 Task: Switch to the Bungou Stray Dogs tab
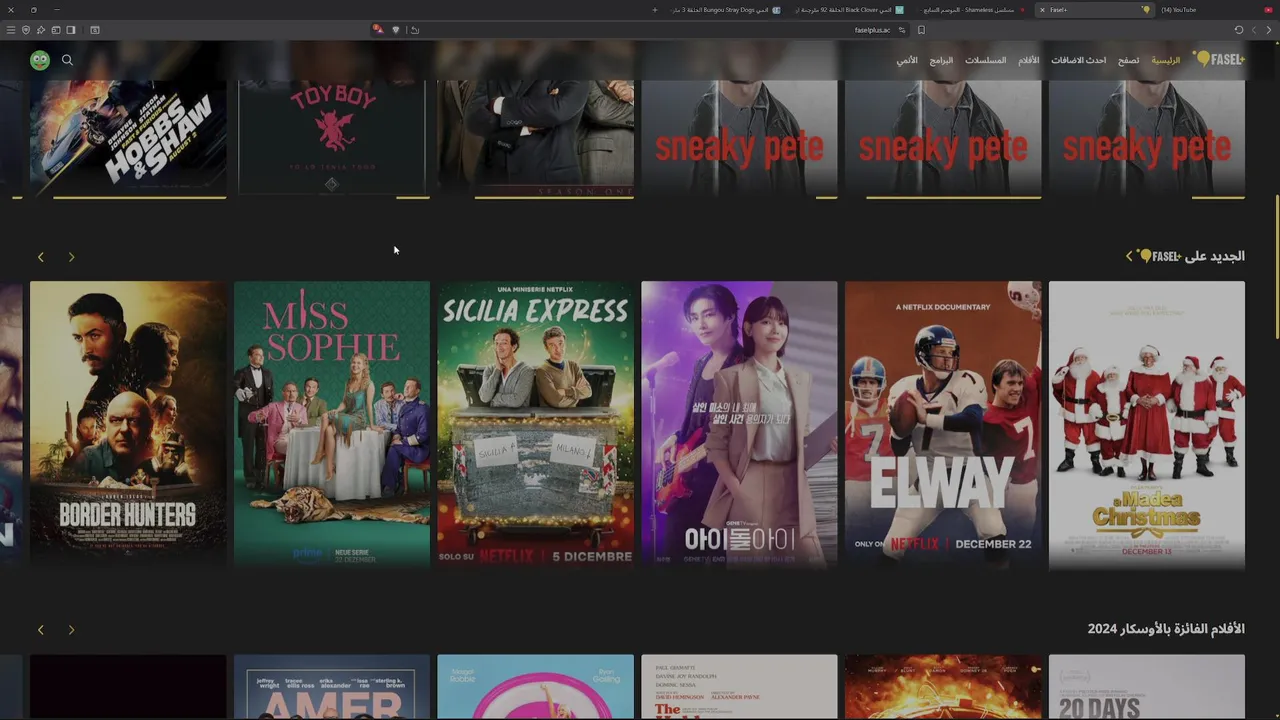(x=727, y=10)
